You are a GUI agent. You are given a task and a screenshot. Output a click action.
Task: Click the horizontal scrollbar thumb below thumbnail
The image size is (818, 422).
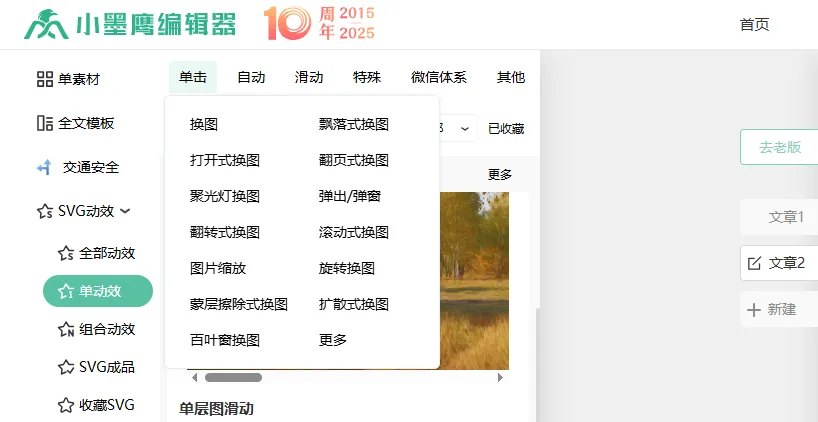233,377
